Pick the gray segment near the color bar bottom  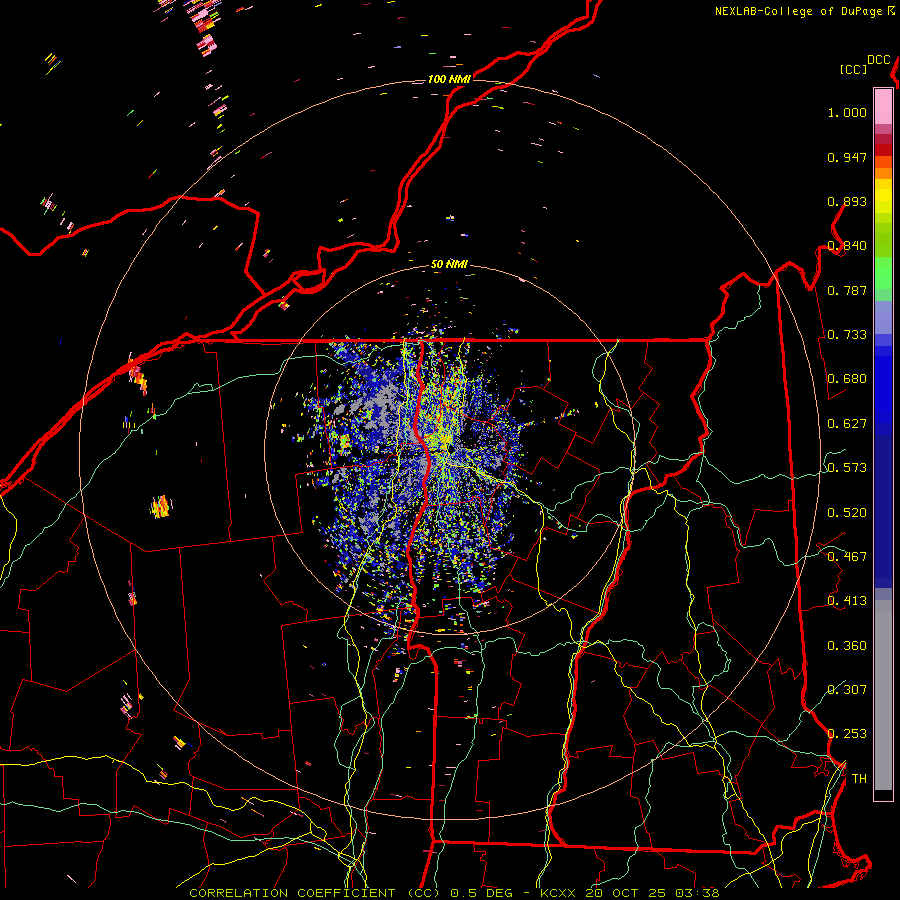883,700
